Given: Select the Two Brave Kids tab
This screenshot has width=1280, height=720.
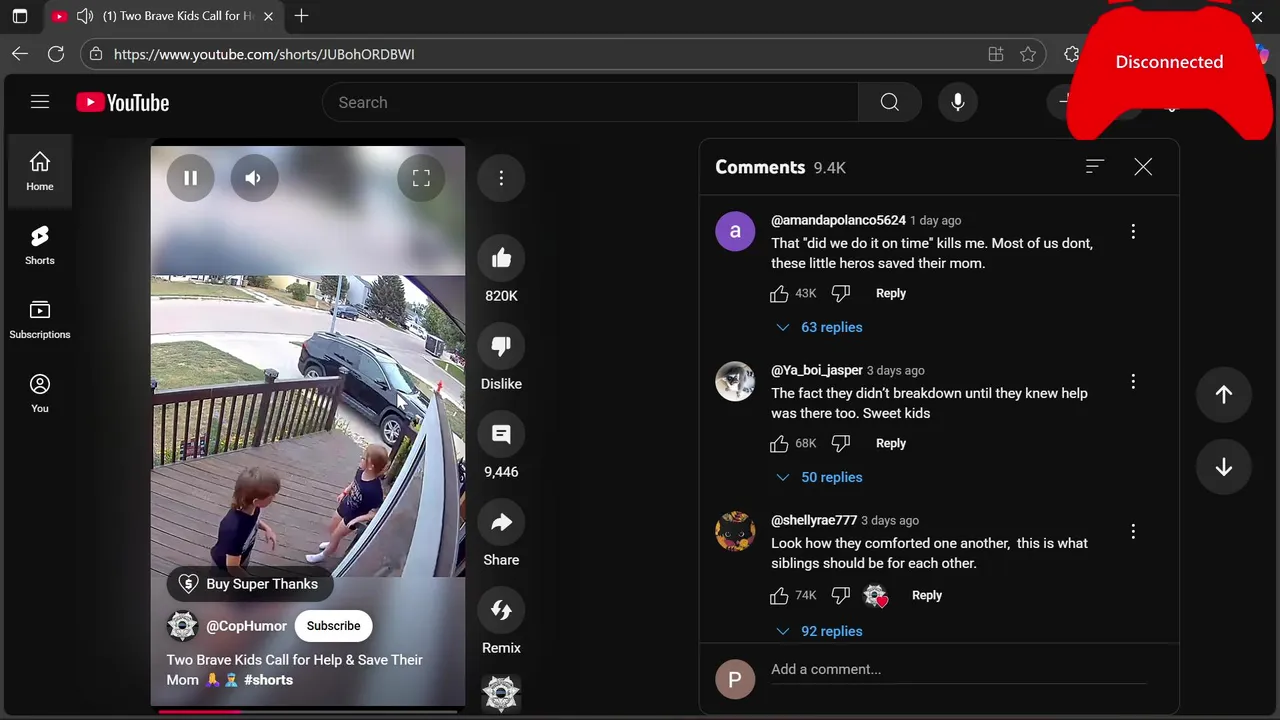Looking at the screenshot, I should (163, 16).
